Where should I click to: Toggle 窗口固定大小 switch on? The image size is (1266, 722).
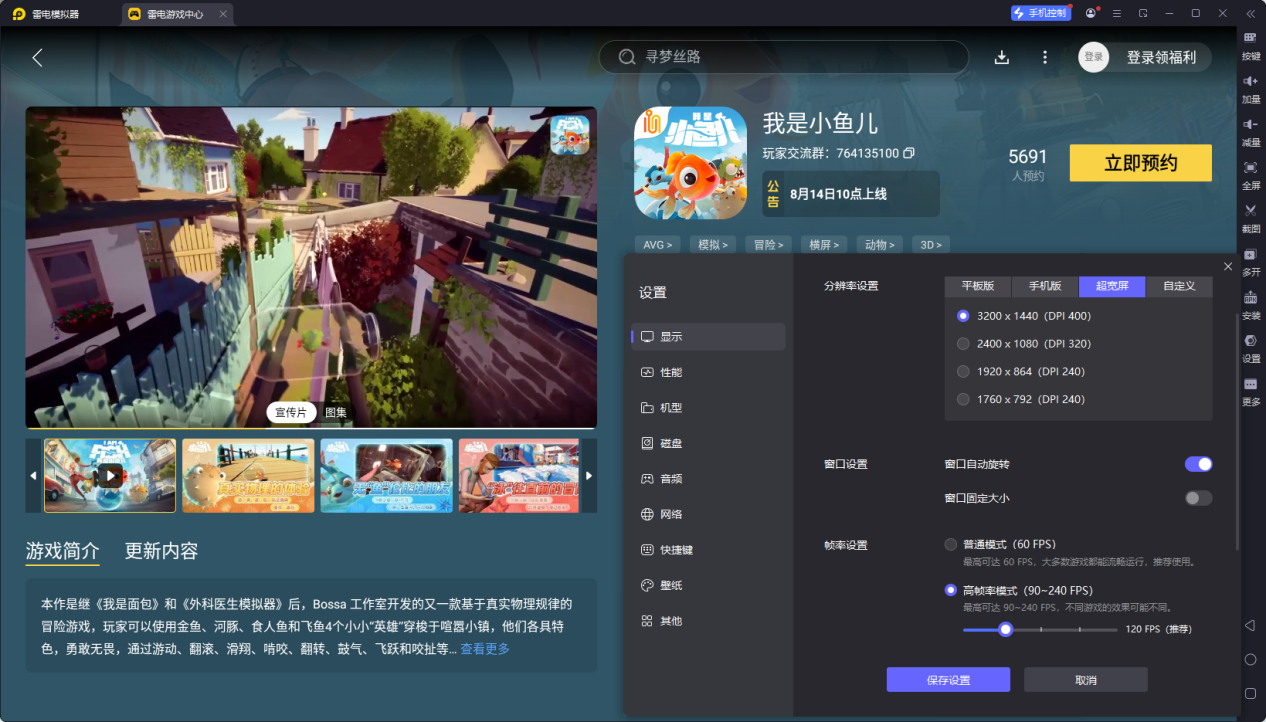pyautogui.click(x=1198, y=498)
